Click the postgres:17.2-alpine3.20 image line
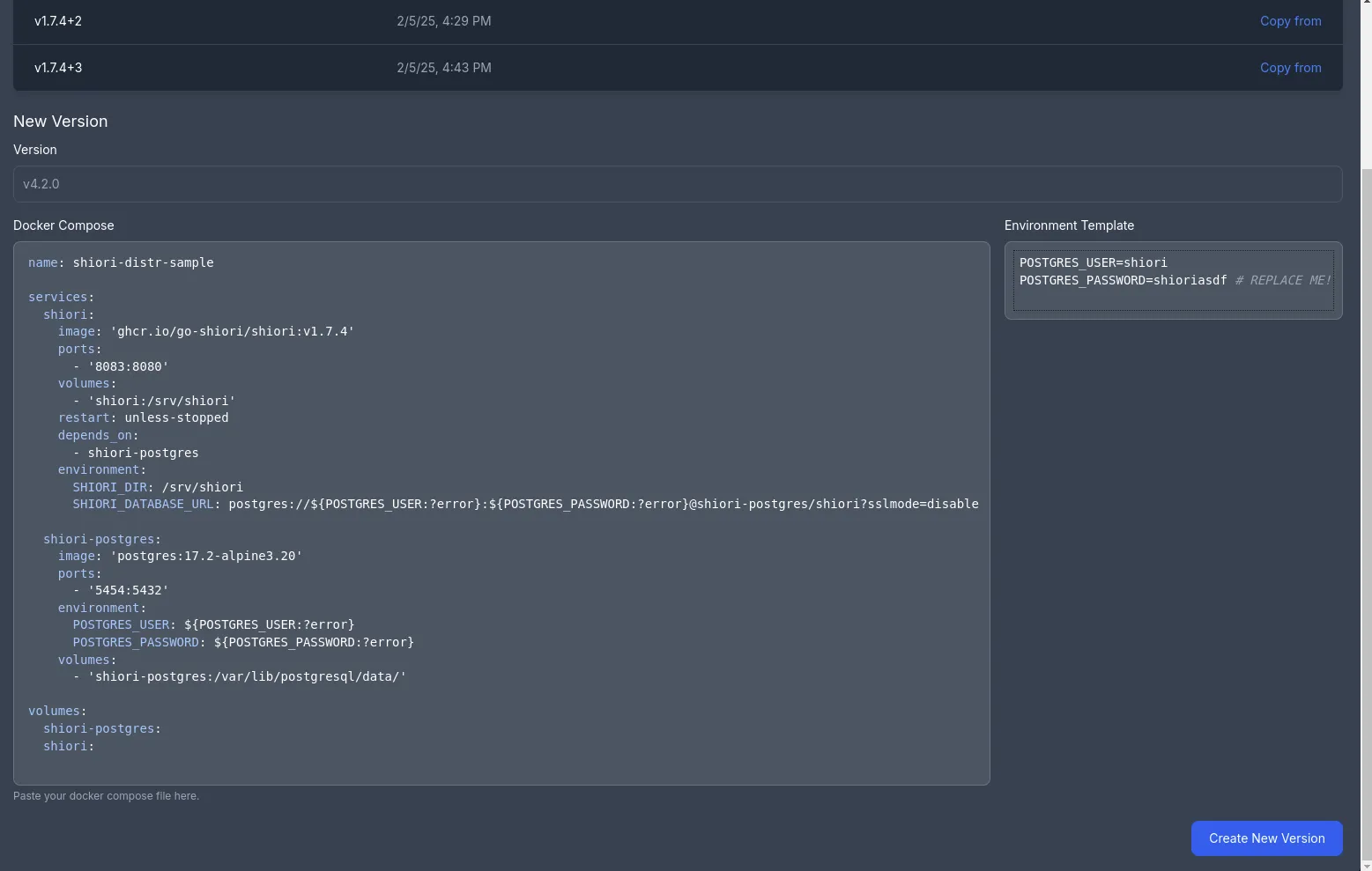Image resolution: width=1372 pixels, height=871 pixels. [180, 556]
